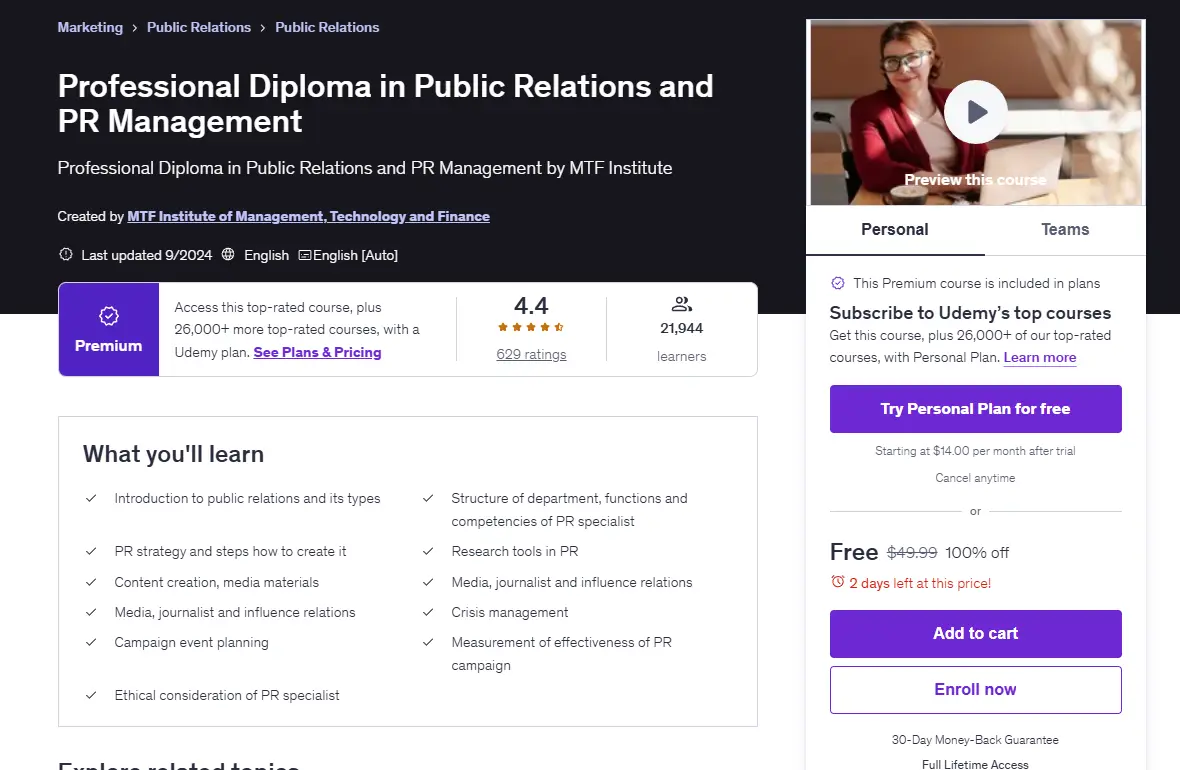Open the Marketing breadcrumb link
The image size is (1180, 770).
90,27
